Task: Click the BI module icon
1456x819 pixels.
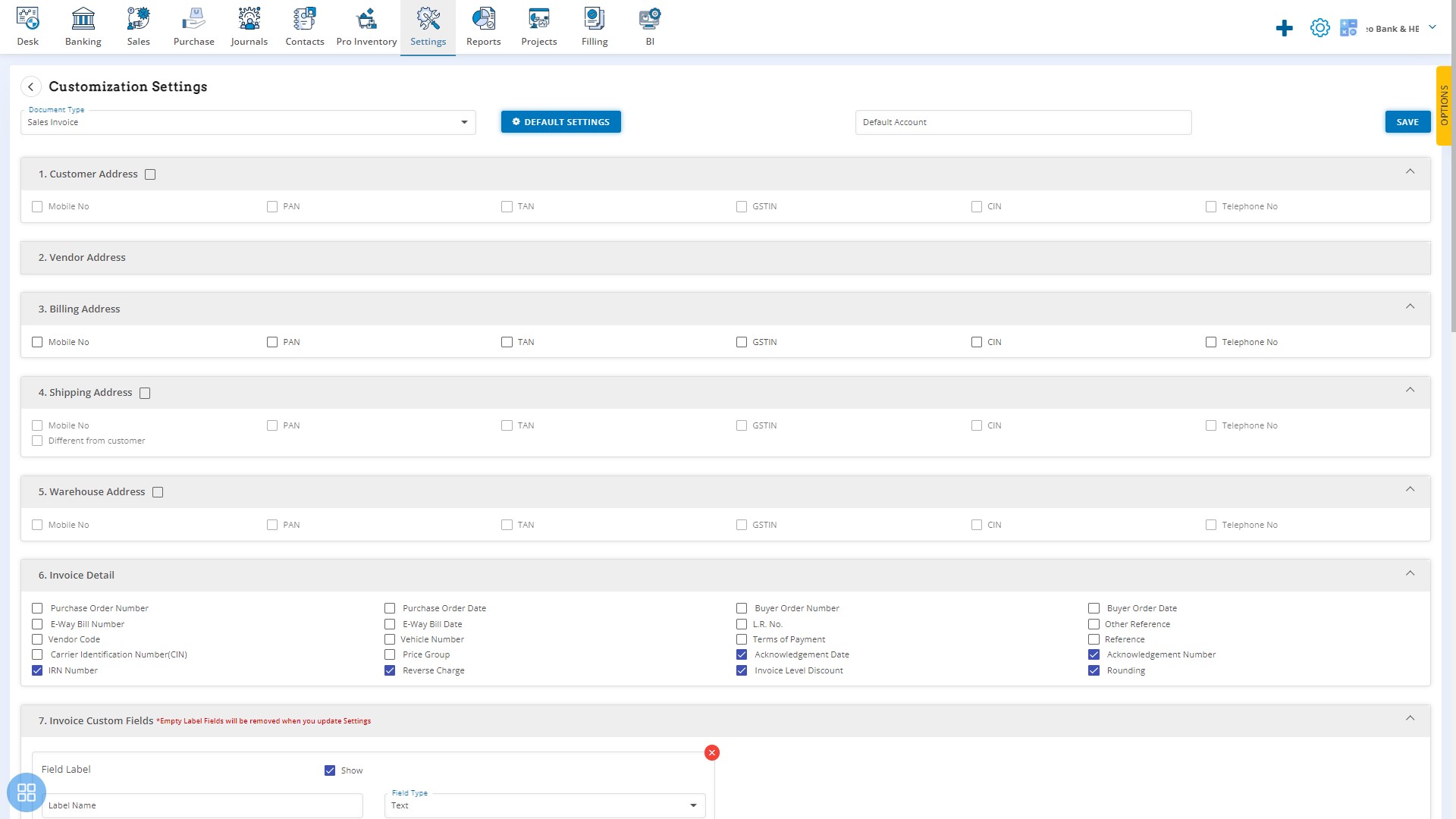Action: tap(649, 18)
